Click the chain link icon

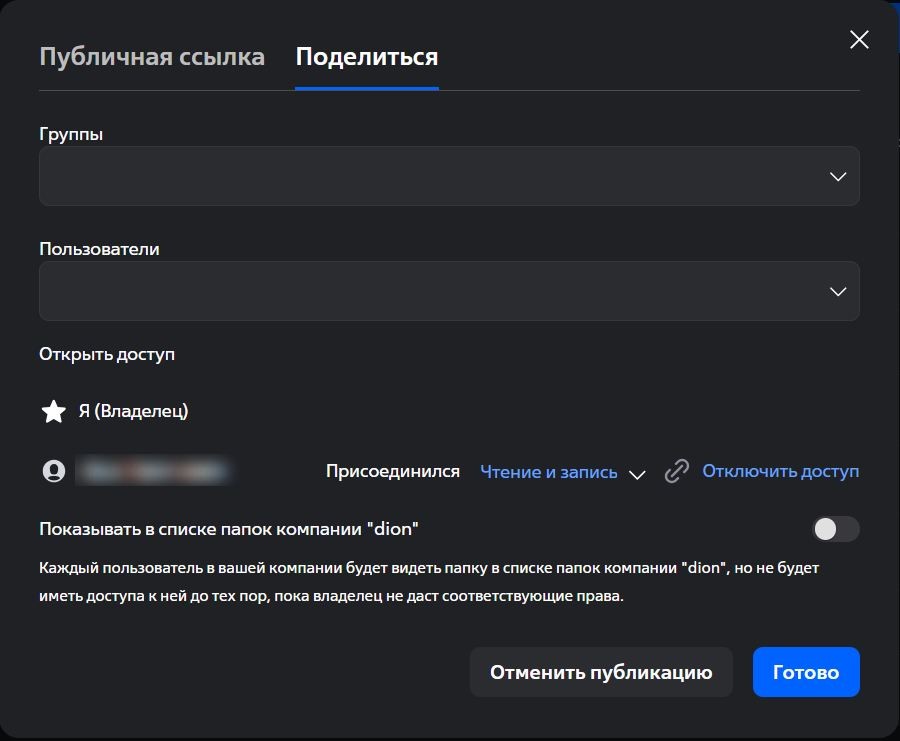677,471
